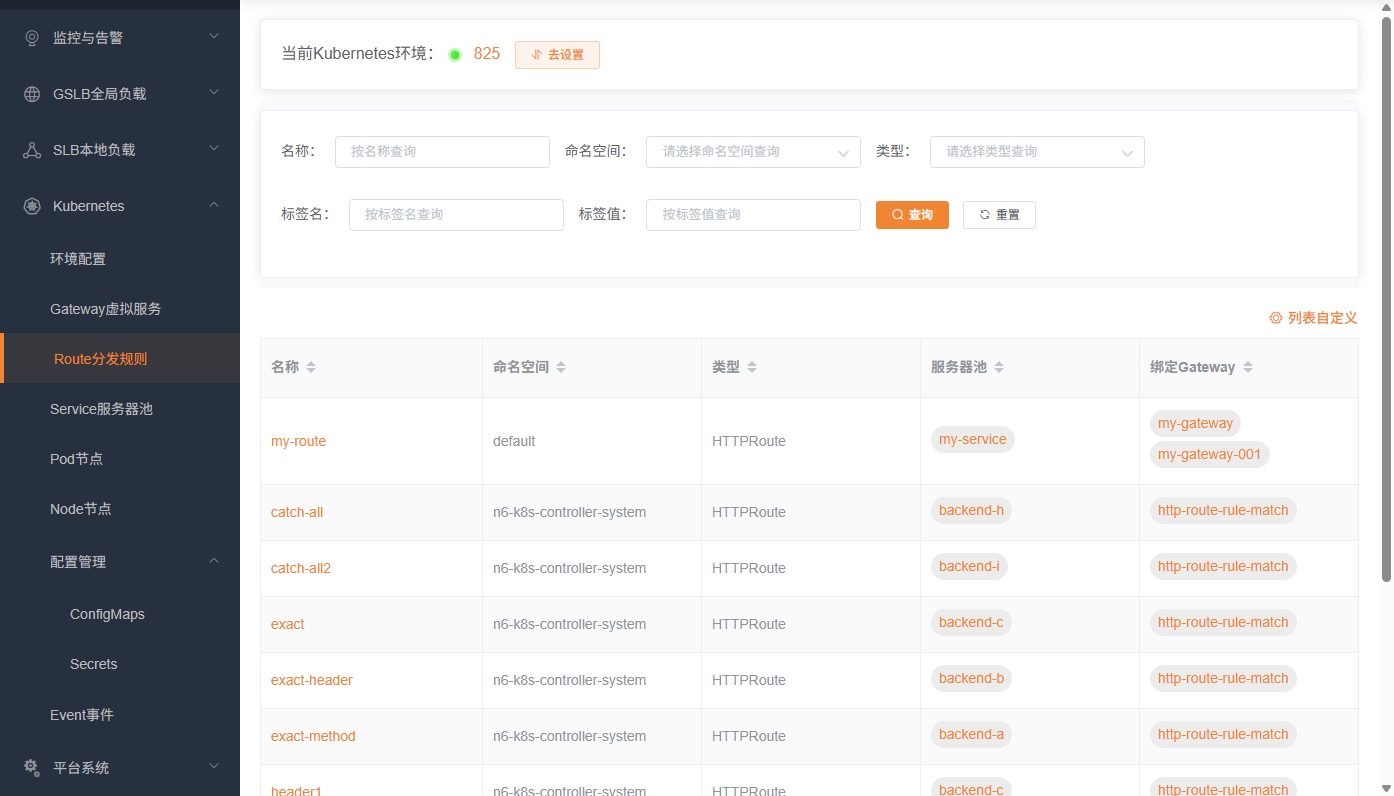Open the namespace filter dropdown
This screenshot has width=1394, height=796.
[753, 152]
